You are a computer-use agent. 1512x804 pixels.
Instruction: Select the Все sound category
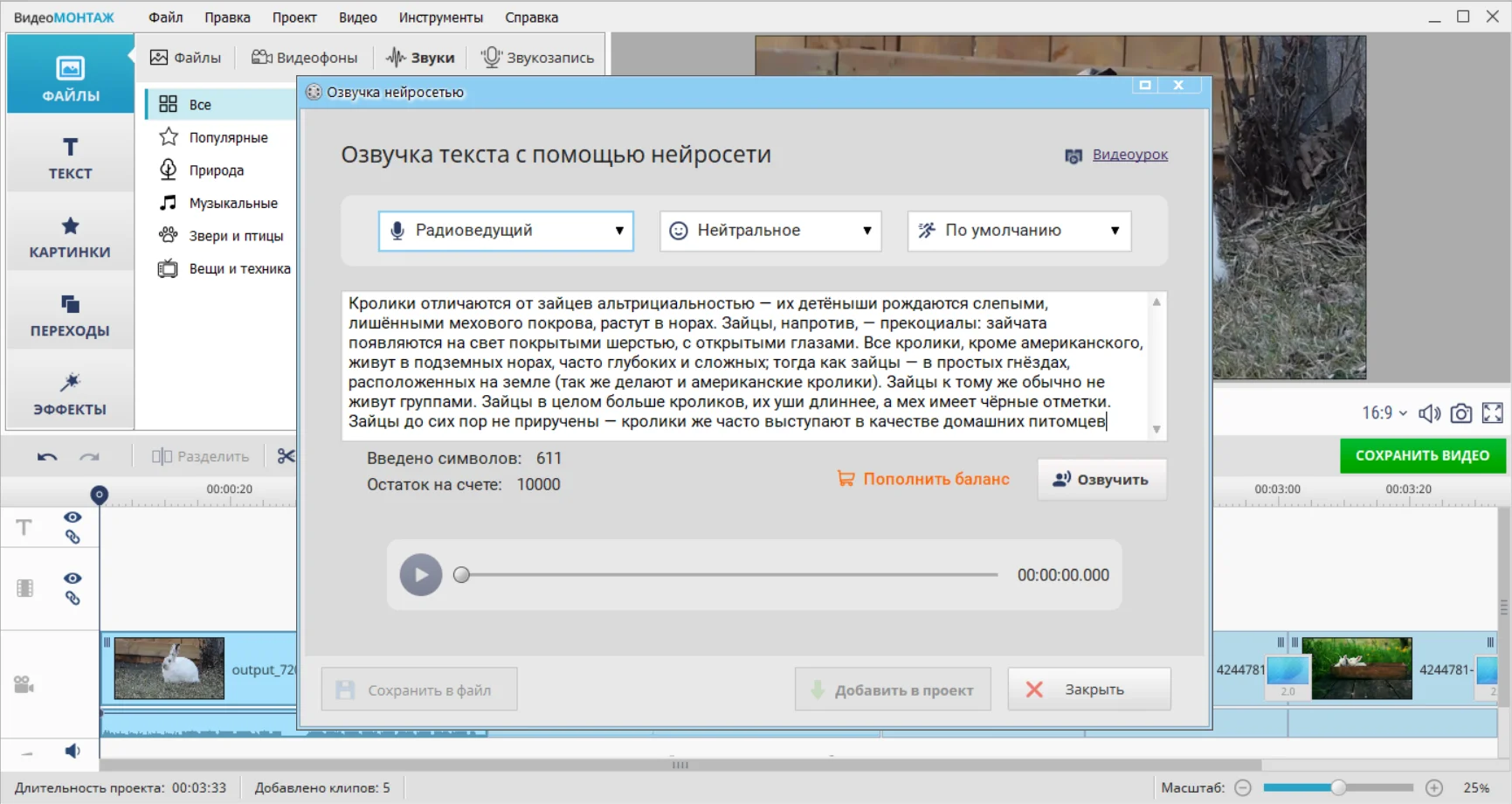click(x=221, y=105)
